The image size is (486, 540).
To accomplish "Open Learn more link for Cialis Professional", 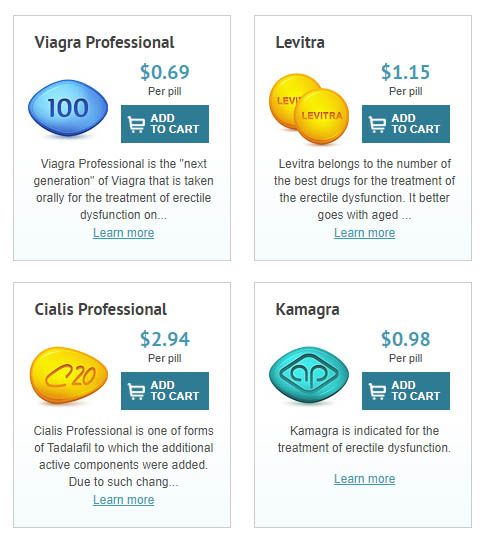I will click(124, 500).
